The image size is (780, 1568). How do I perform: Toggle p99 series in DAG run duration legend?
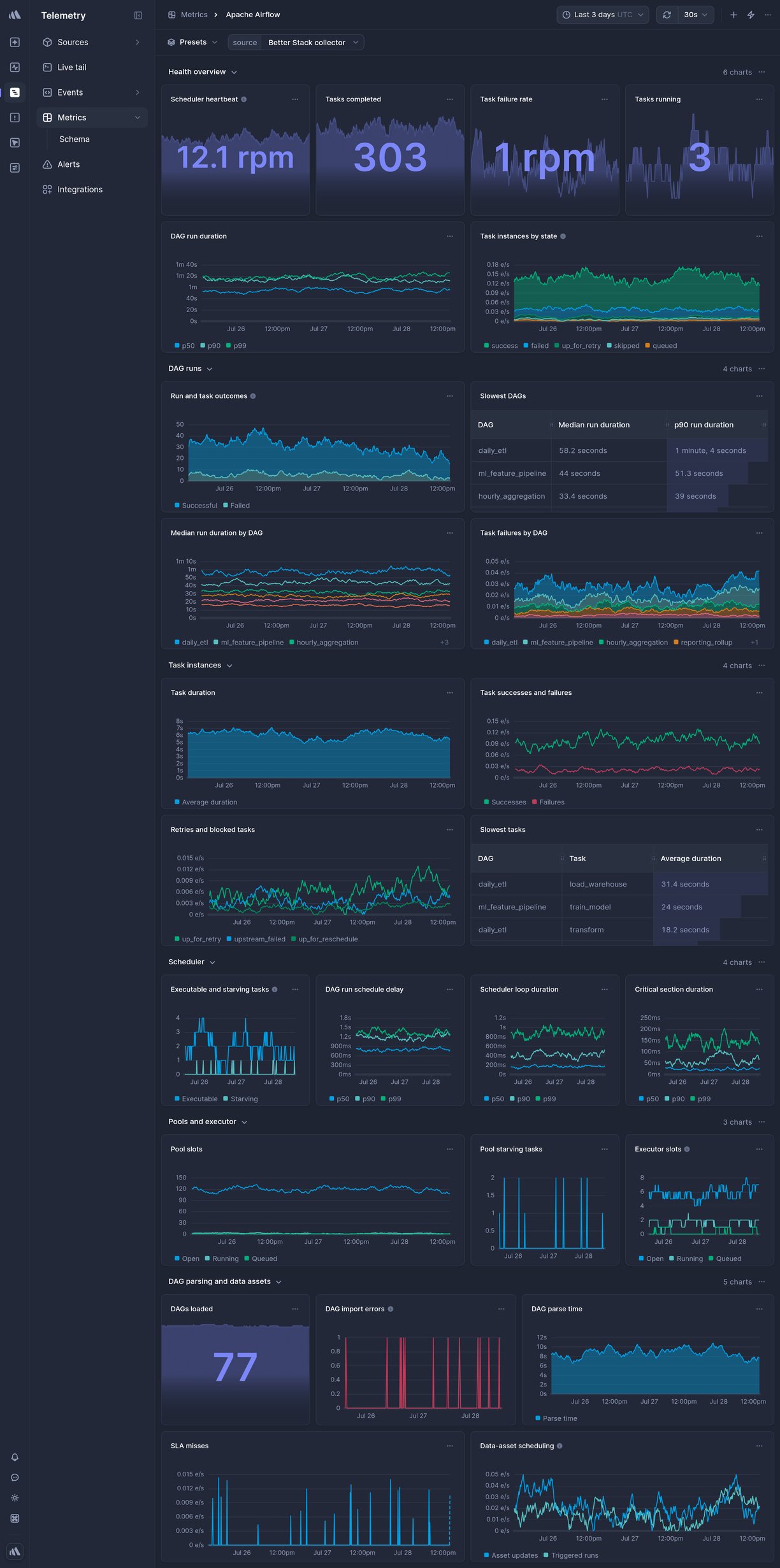coord(236,346)
